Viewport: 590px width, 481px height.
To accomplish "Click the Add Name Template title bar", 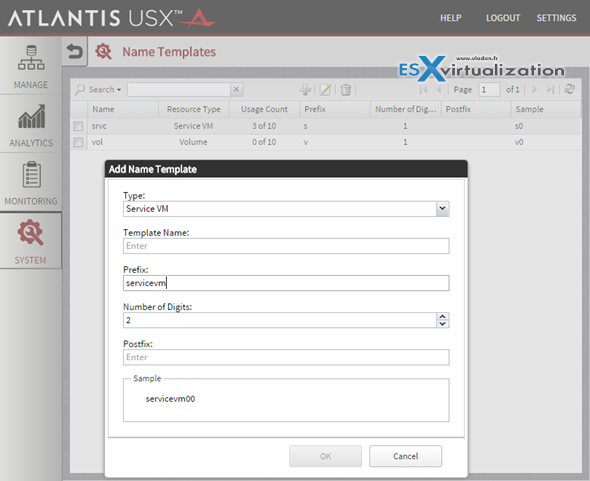I will pyautogui.click(x=286, y=169).
